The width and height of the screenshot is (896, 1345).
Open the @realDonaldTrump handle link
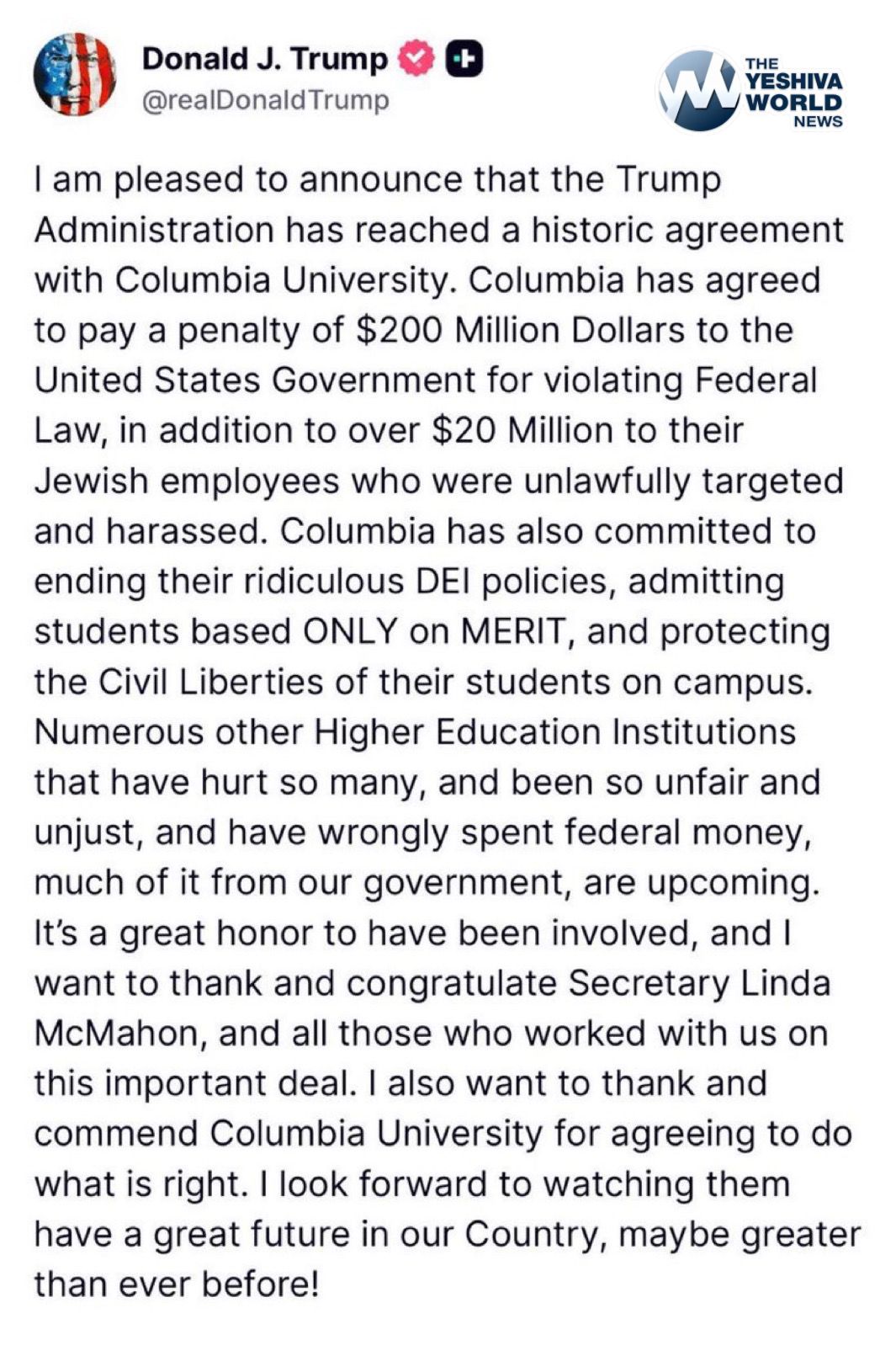(x=265, y=100)
